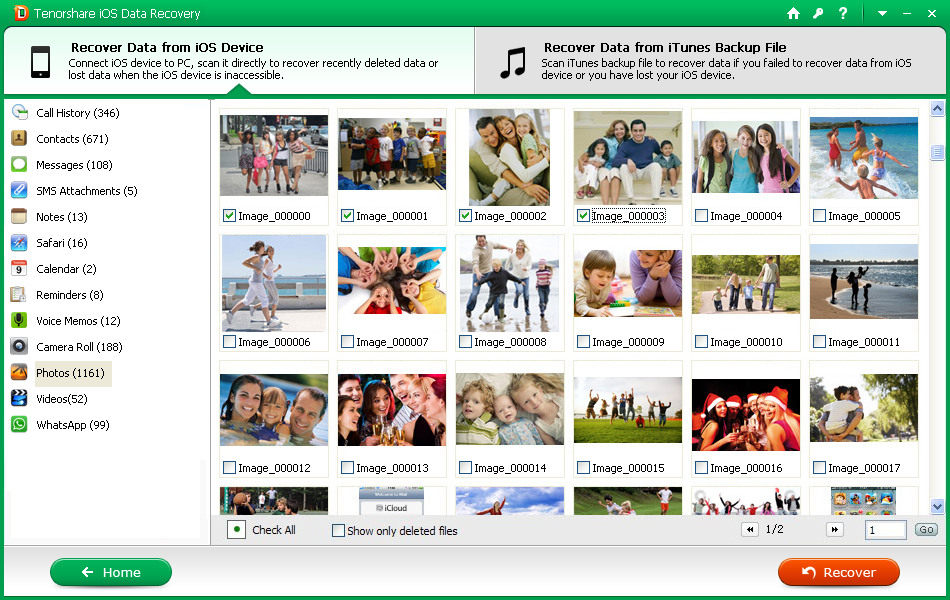The height and width of the screenshot is (600, 950).
Task: Check the Image_000004 checkbox
Action: pos(702,216)
